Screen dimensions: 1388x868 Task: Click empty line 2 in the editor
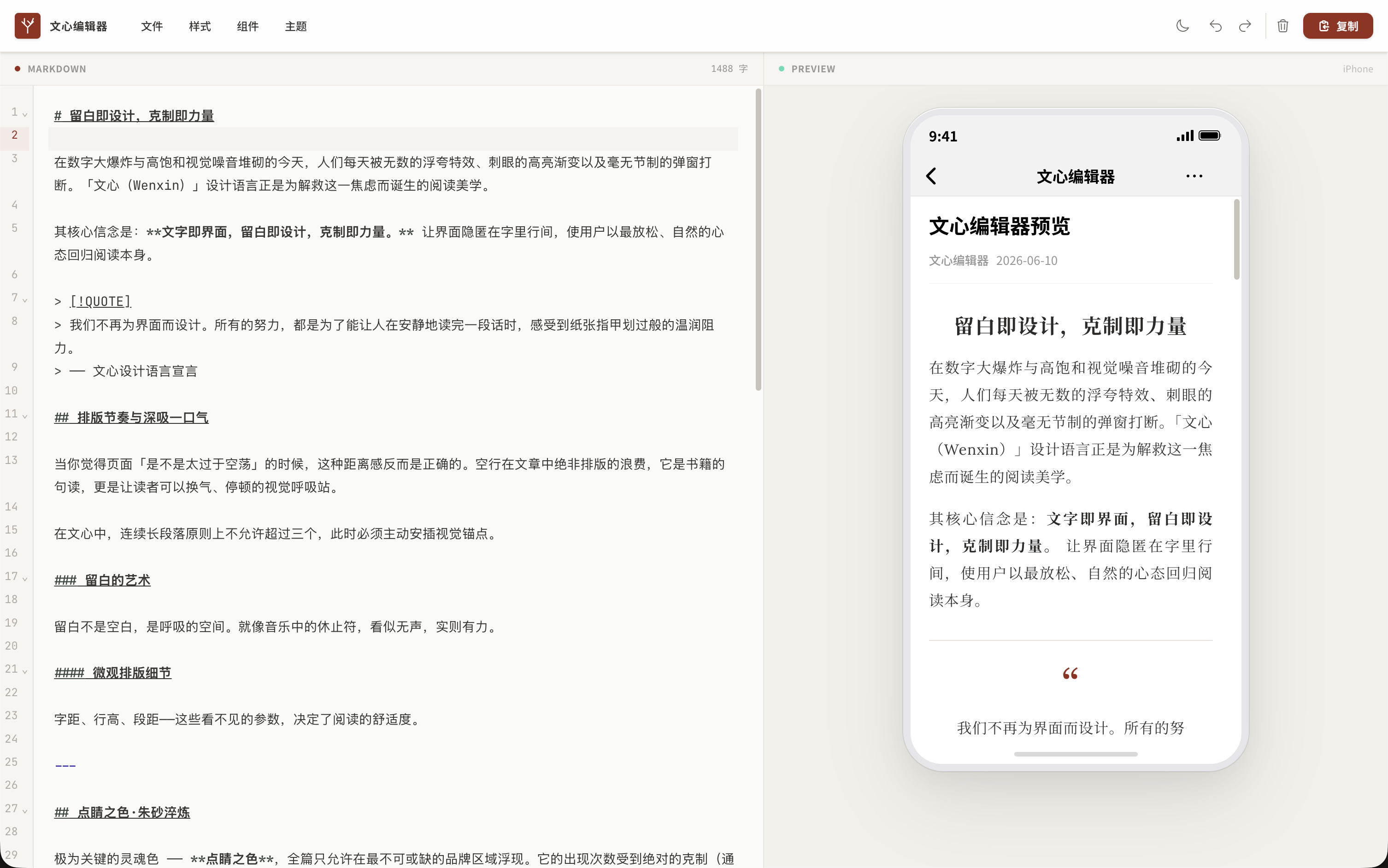point(393,139)
